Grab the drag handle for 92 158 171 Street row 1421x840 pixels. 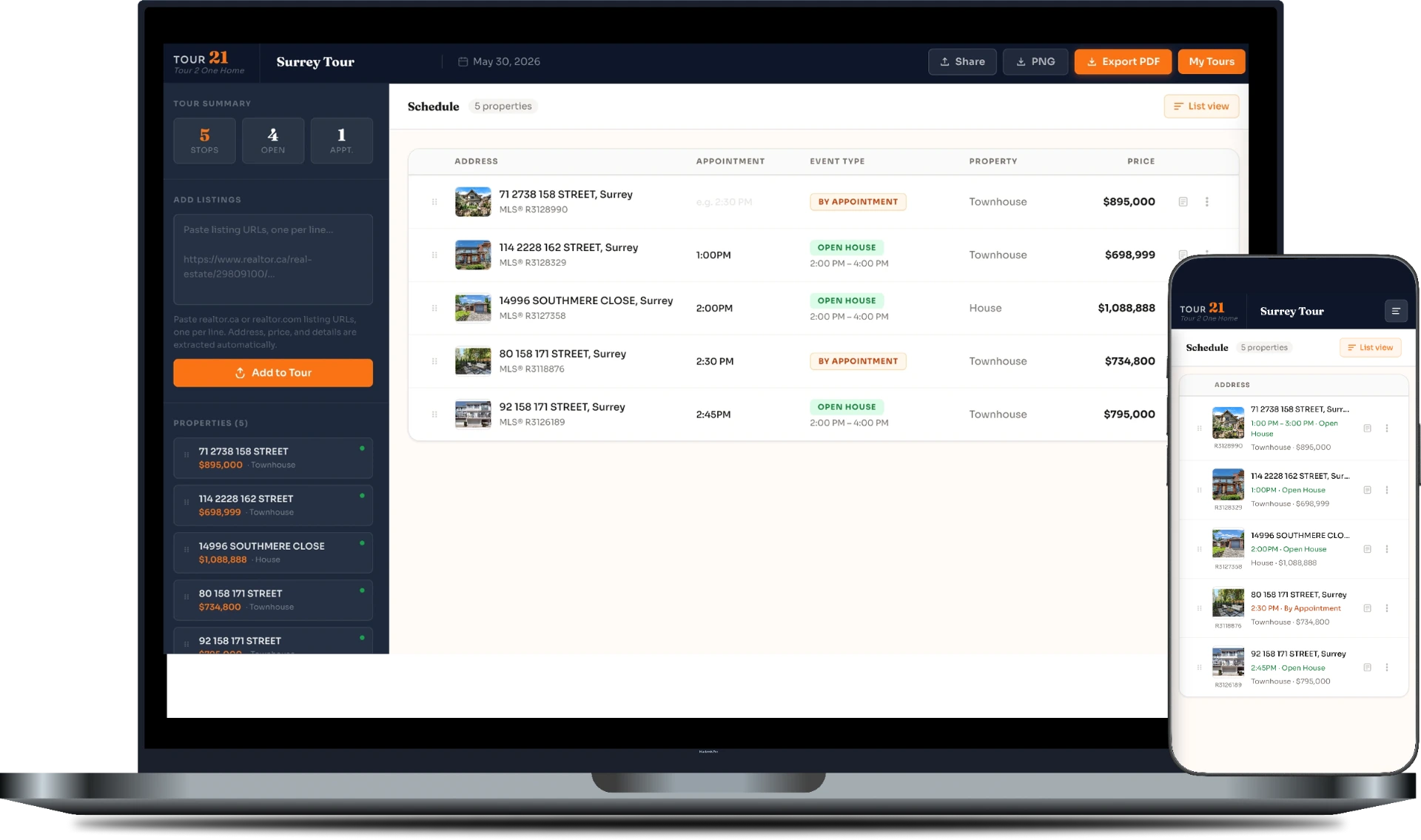pyautogui.click(x=434, y=414)
